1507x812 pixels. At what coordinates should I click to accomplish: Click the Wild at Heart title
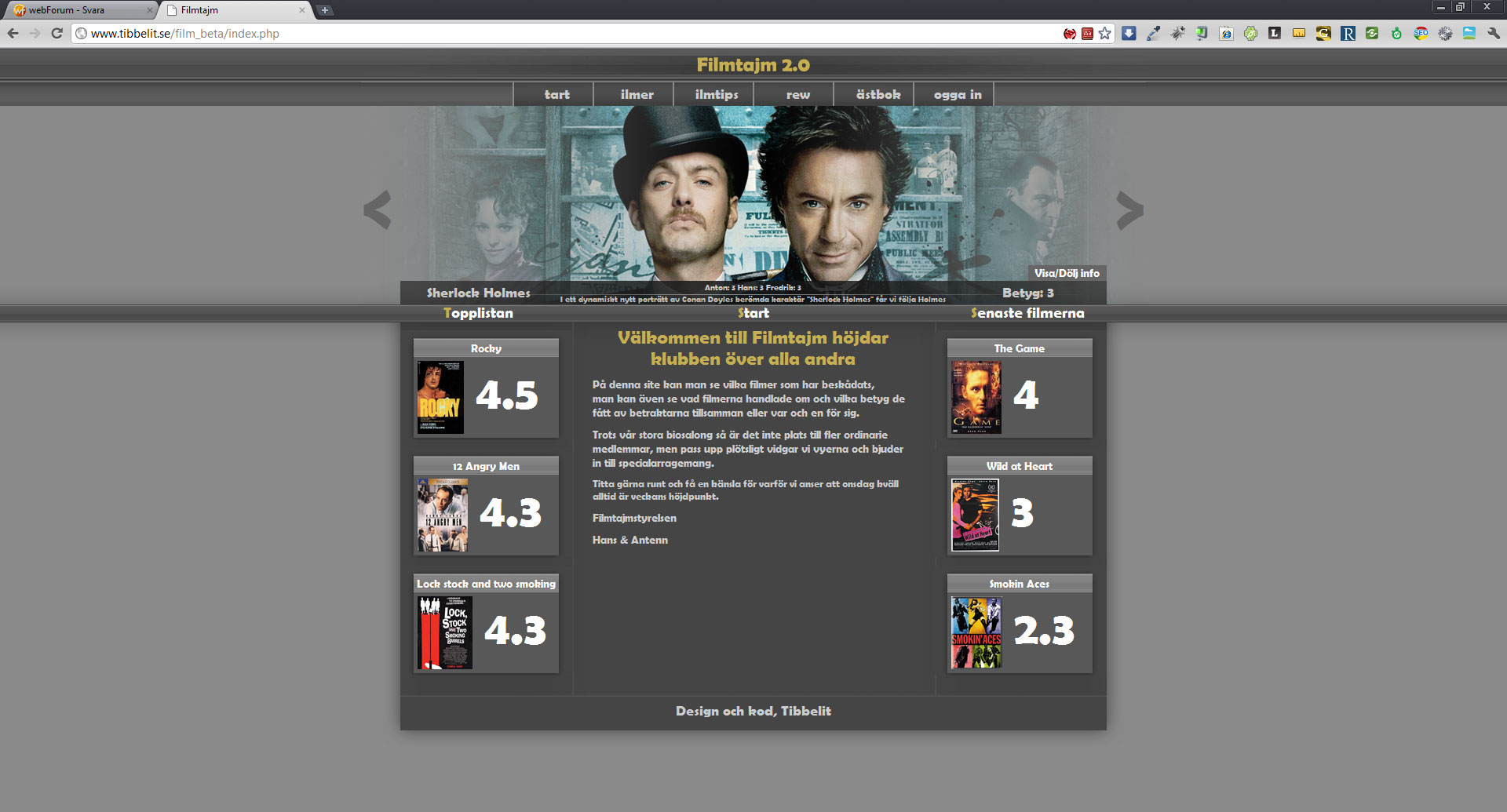pos(1020,466)
